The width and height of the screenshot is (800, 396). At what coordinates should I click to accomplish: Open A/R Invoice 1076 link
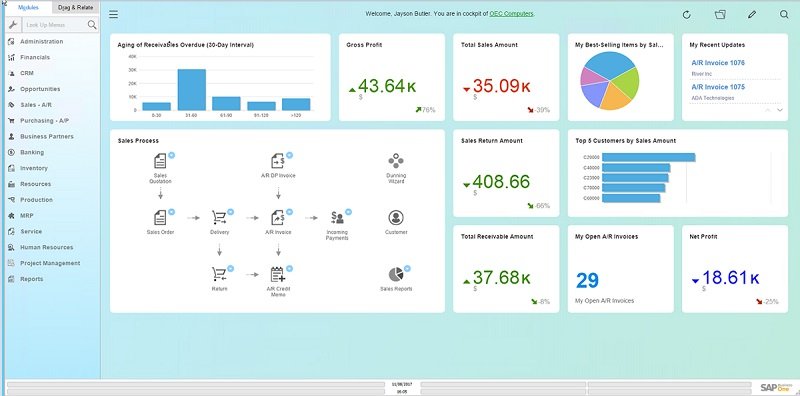711,63
